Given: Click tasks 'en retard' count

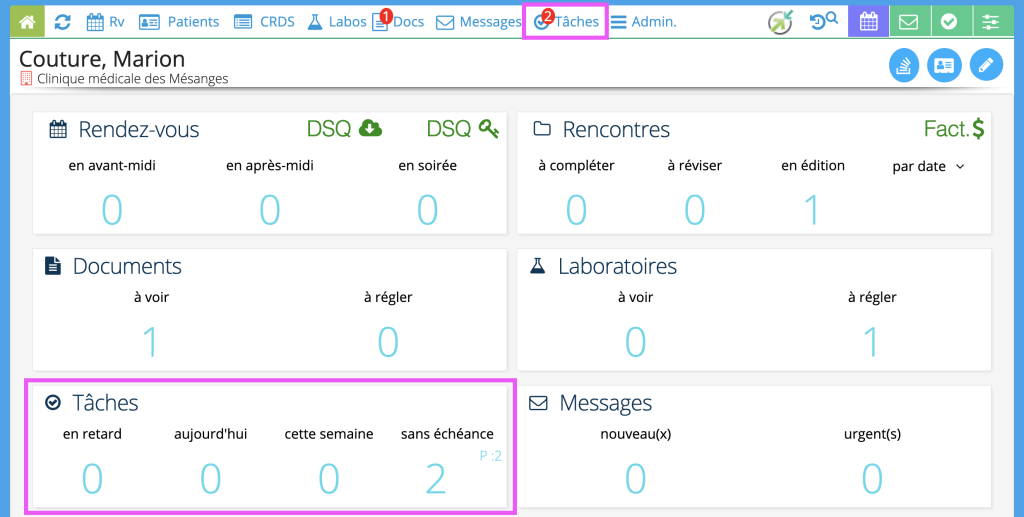Looking at the screenshot, I should pos(92,478).
